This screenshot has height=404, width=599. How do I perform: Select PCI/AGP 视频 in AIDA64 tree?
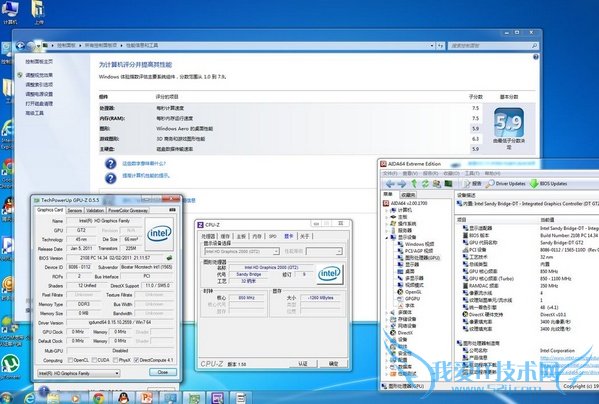point(415,251)
